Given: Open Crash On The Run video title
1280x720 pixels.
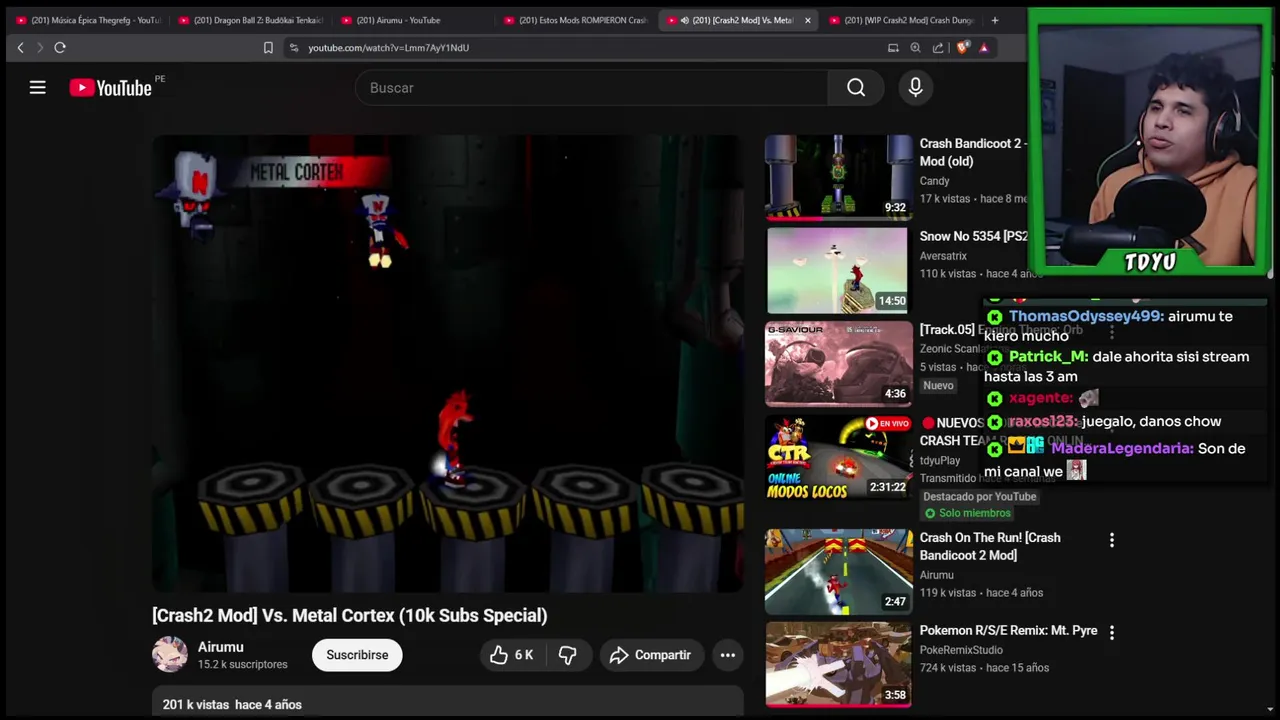Looking at the screenshot, I should pyautogui.click(x=990, y=546).
